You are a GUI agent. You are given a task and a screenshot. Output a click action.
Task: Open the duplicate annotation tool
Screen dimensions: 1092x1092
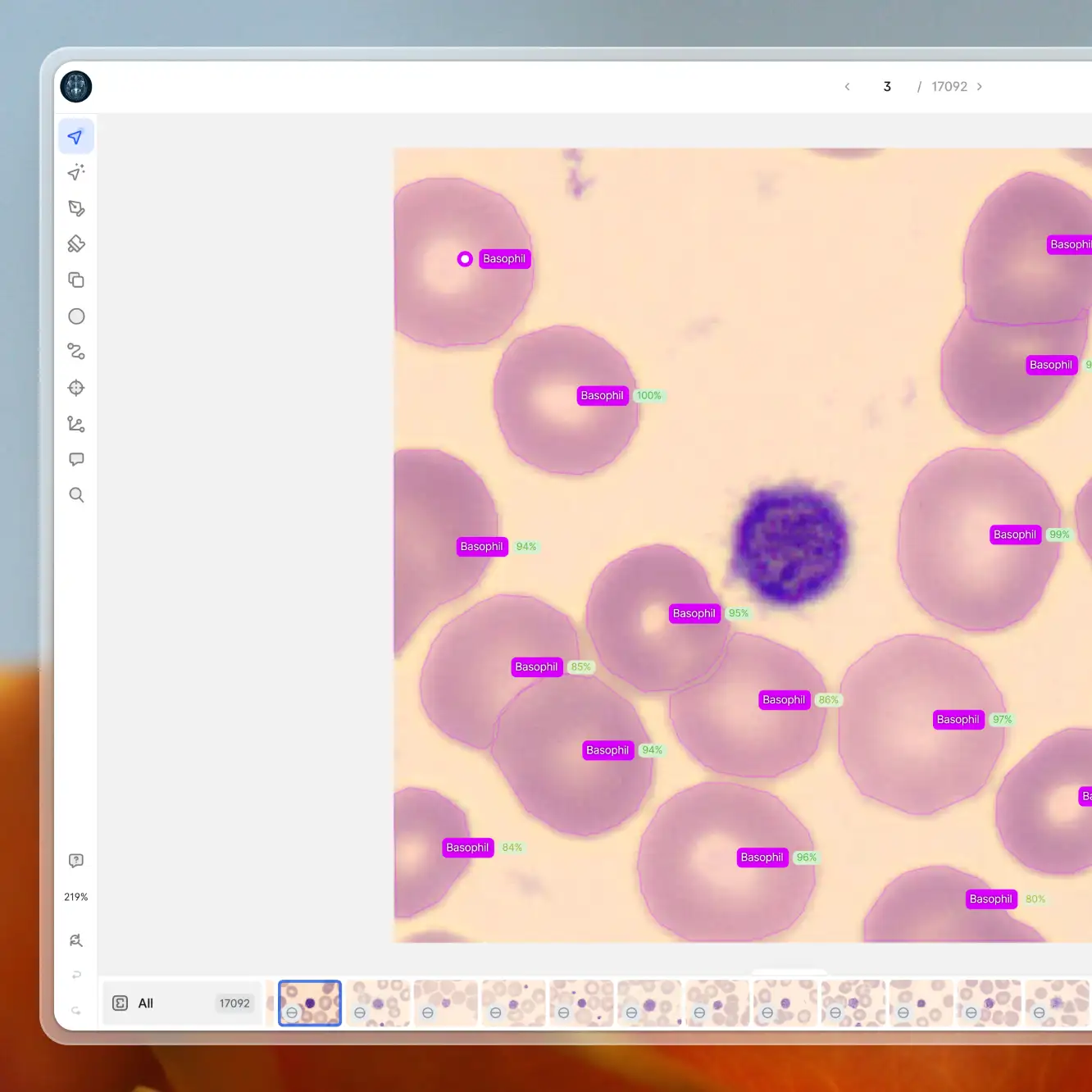coord(75,280)
